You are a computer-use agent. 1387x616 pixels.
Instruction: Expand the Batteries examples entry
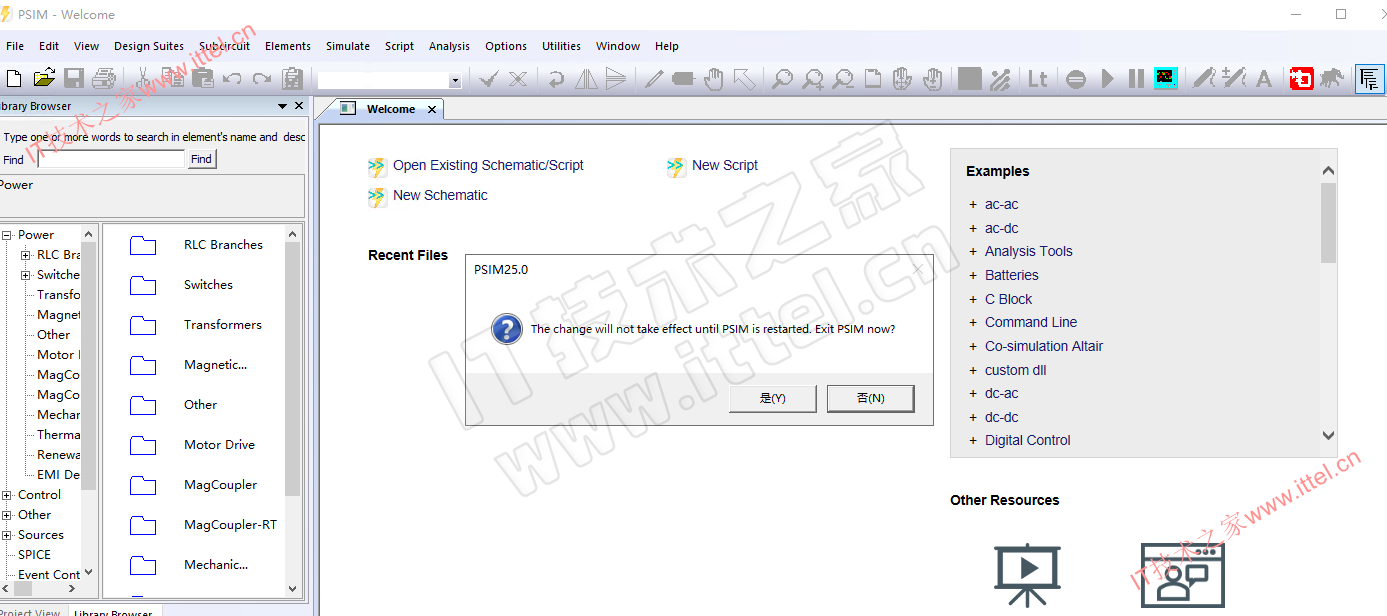tap(973, 275)
